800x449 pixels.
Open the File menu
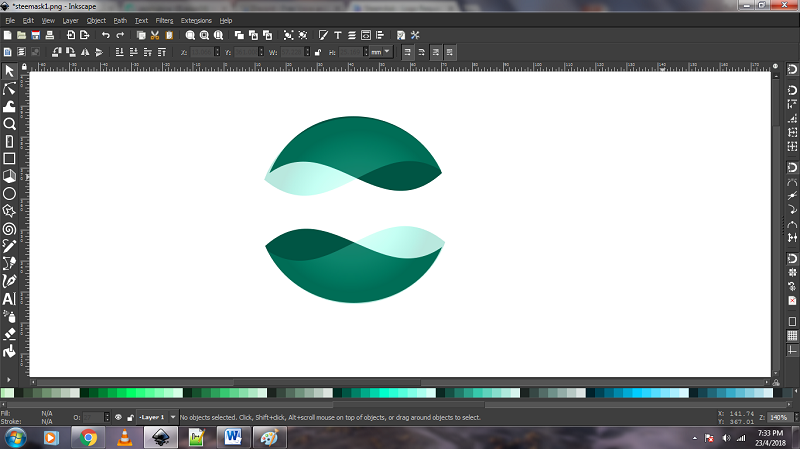pyautogui.click(x=10, y=20)
